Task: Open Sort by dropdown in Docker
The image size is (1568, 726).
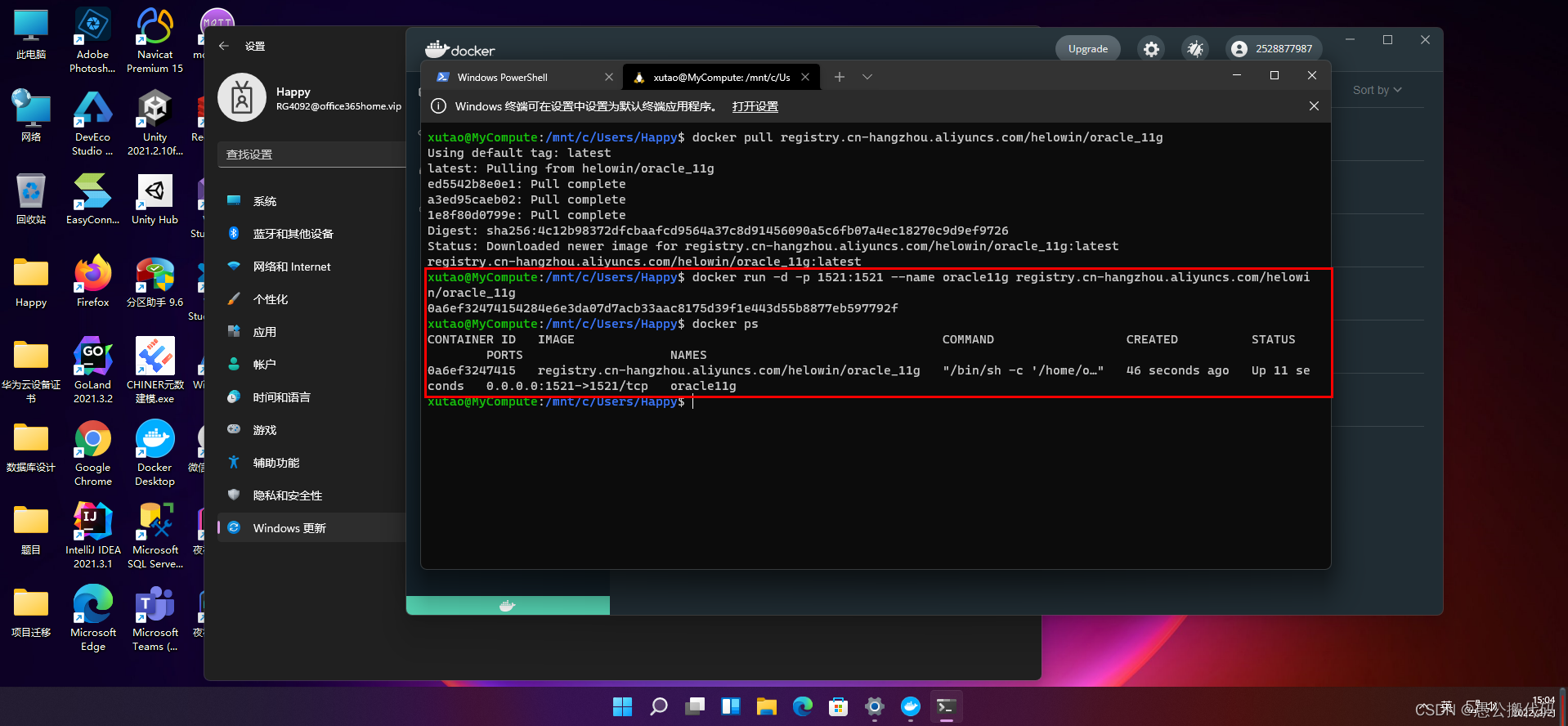Action: (1377, 90)
